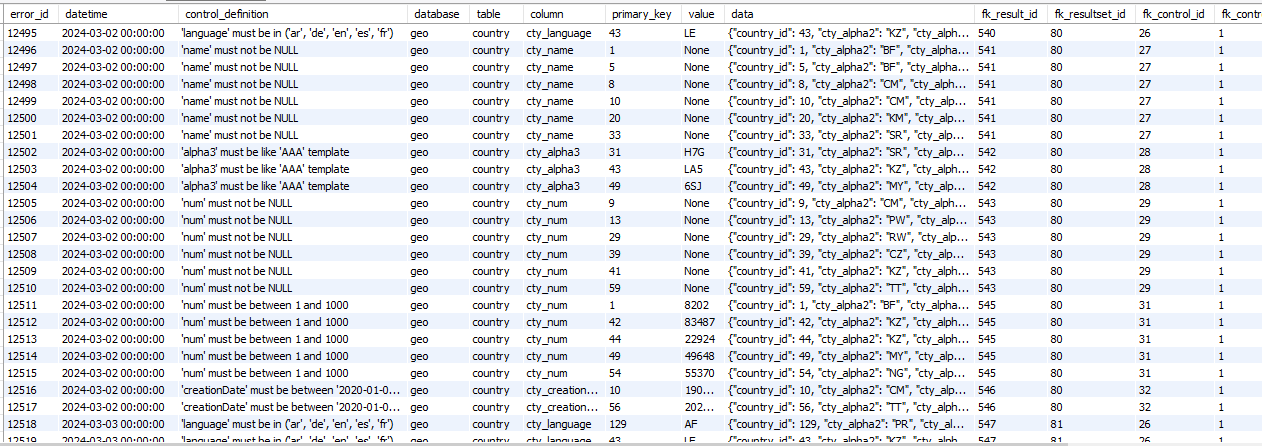Select the fk_result_id column header

tap(1009, 15)
